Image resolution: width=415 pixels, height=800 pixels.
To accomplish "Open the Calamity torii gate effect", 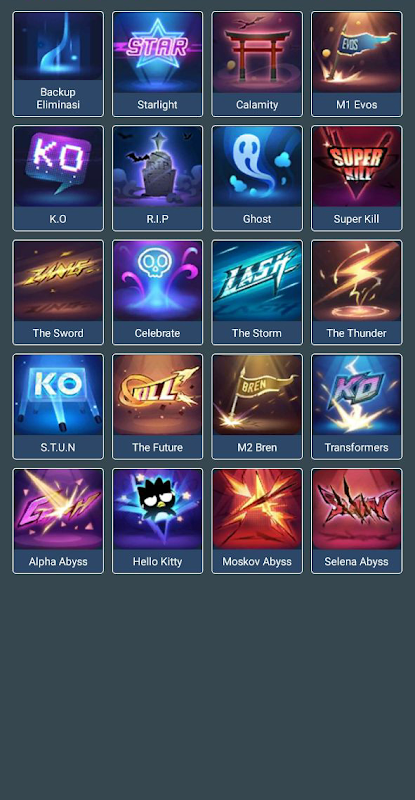I will tap(257, 64).
